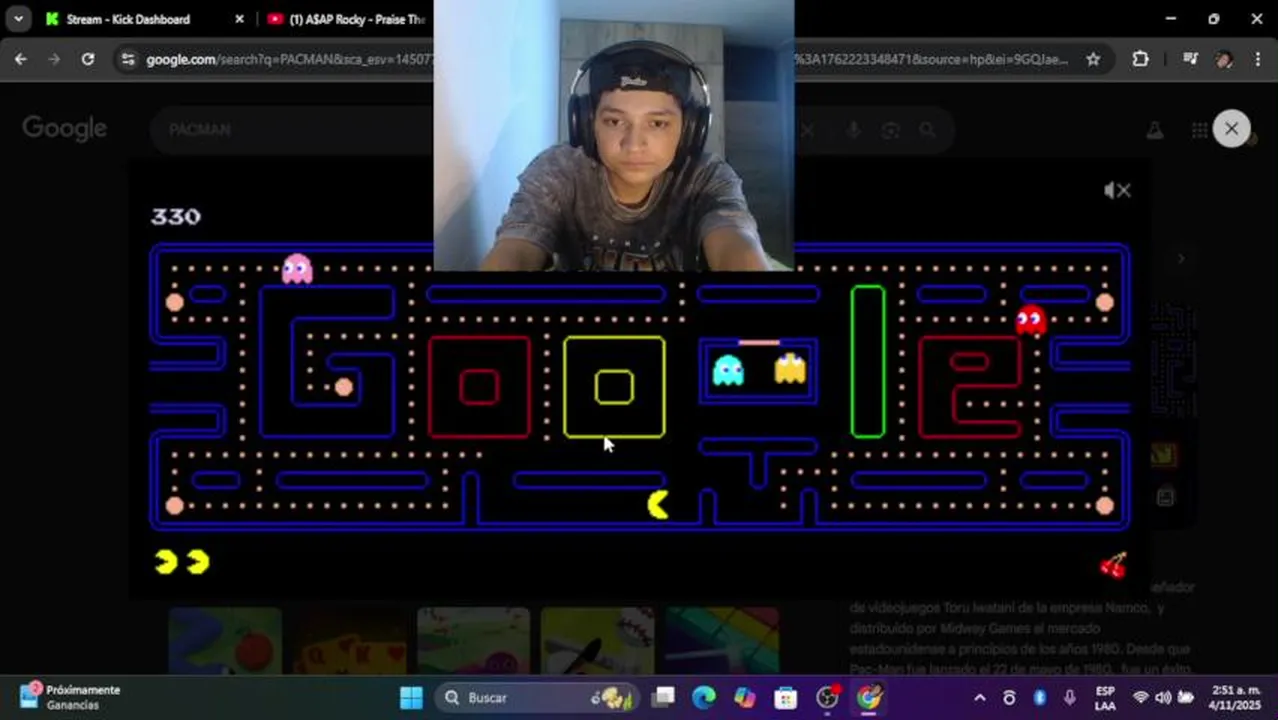Viewport: 1278px width, 720px height.
Task: Click the yellow O letter maze block
Action: coord(614,387)
